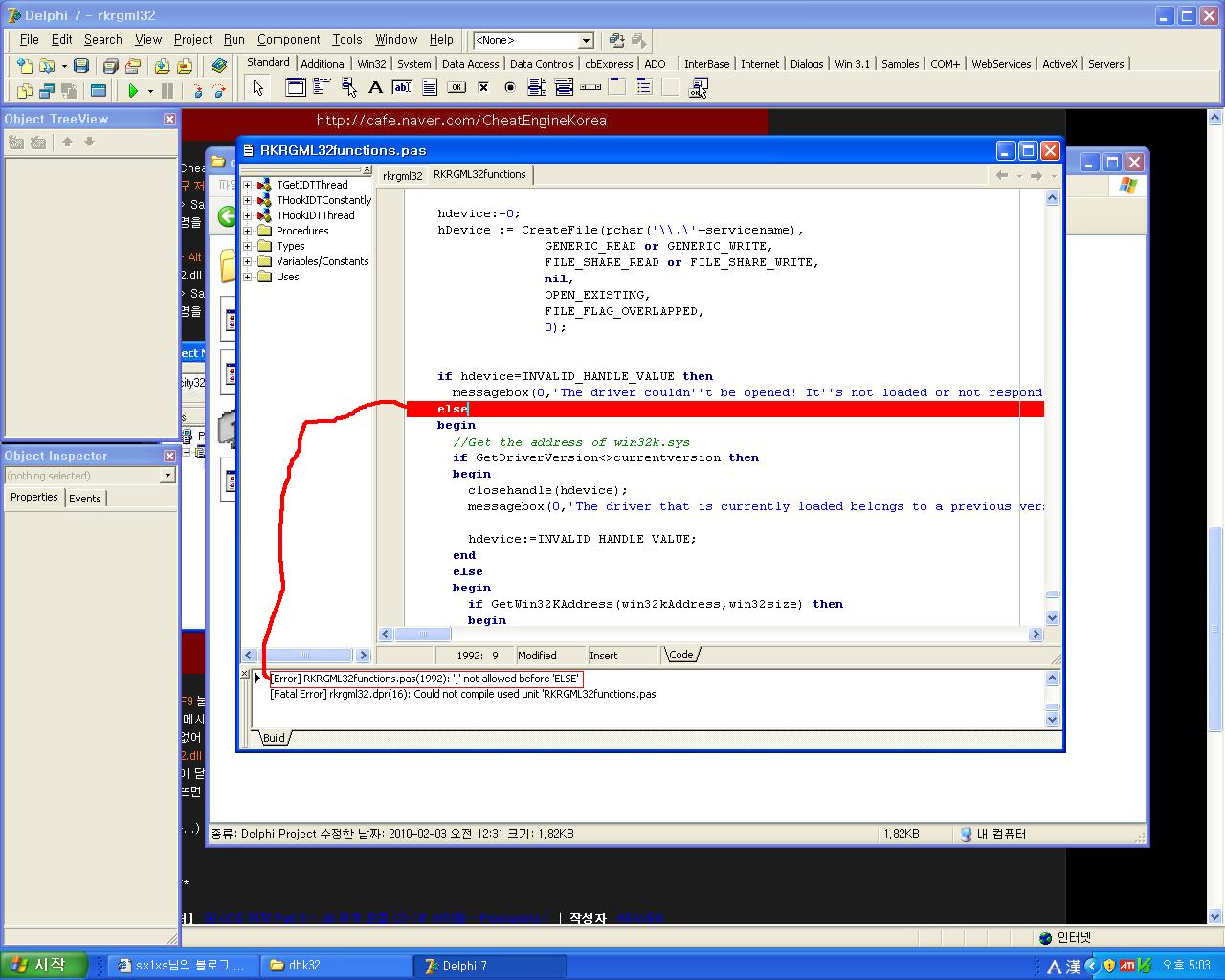
Task: Select the Label component icon
Action: pos(376,87)
